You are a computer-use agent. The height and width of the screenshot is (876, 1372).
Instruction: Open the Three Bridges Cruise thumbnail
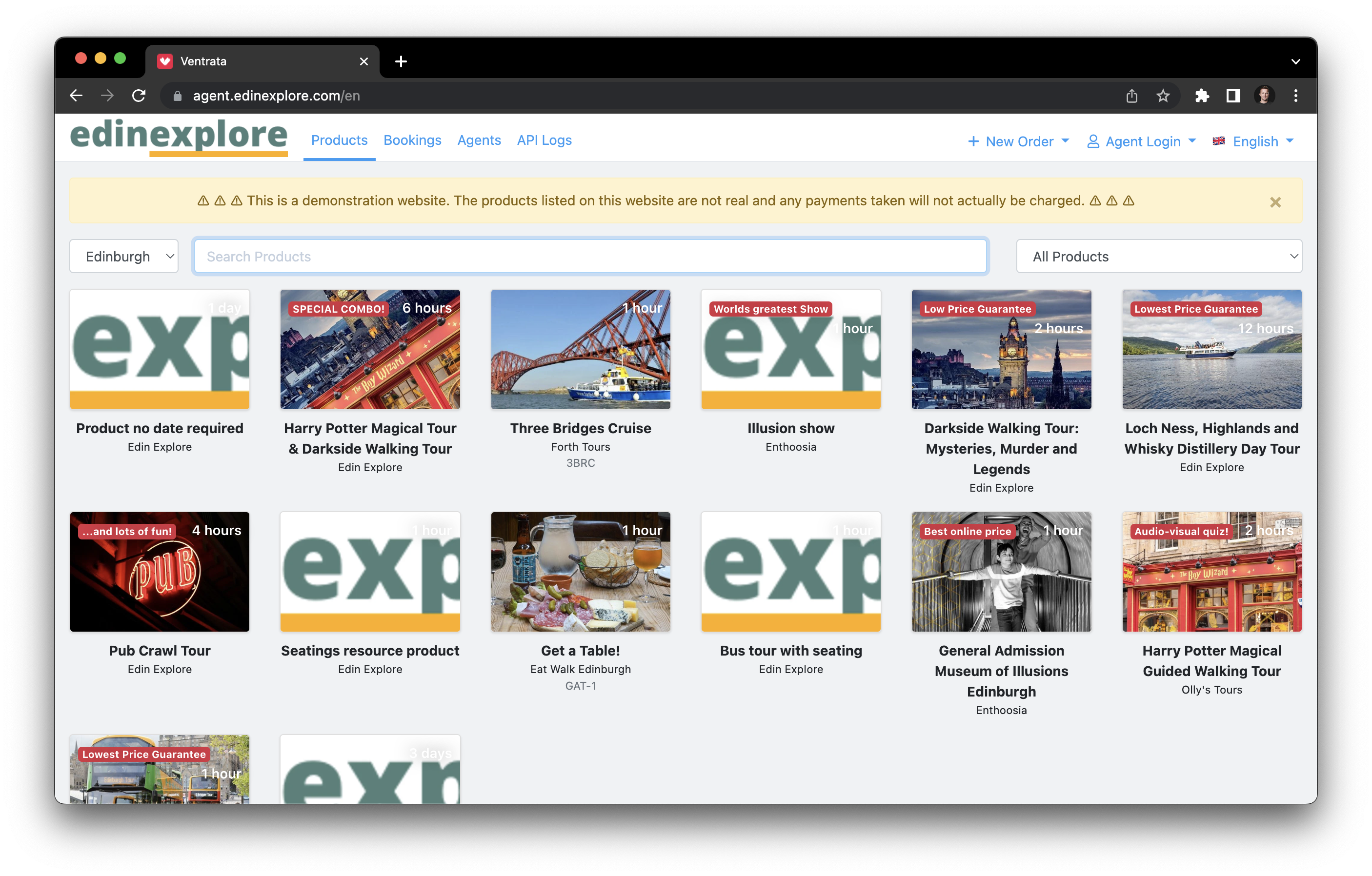point(580,349)
